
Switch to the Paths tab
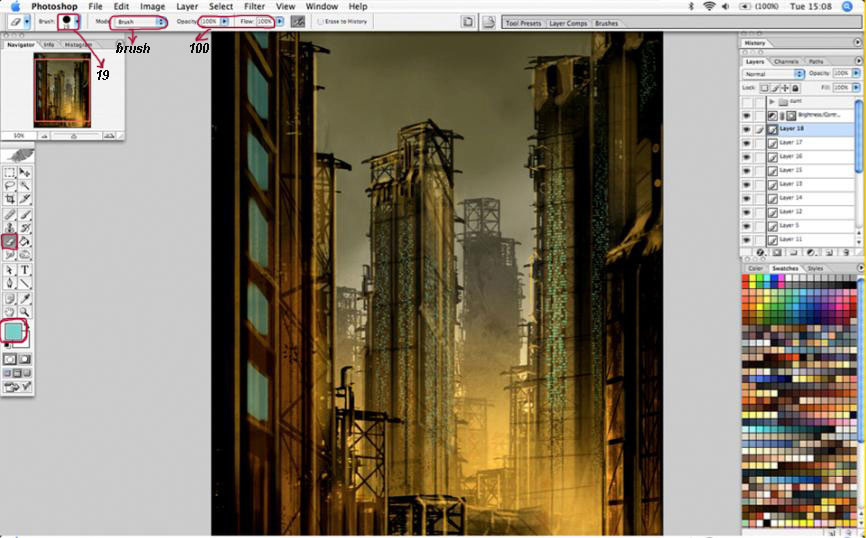click(816, 61)
